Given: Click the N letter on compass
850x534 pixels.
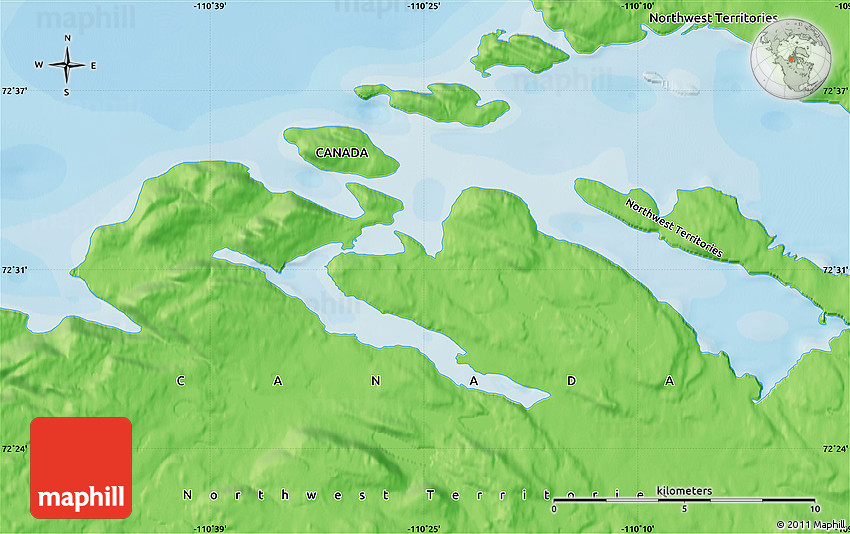Looking at the screenshot, I should point(67,39).
